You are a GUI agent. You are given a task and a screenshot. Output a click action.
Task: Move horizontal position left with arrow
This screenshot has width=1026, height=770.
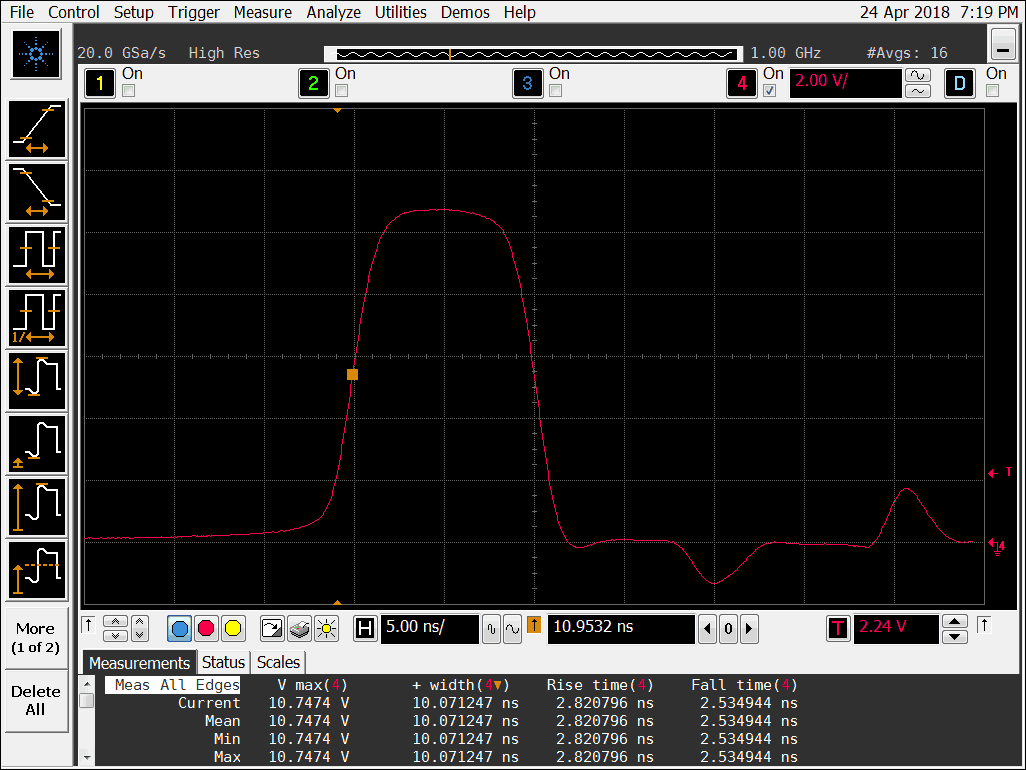pos(707,629)
